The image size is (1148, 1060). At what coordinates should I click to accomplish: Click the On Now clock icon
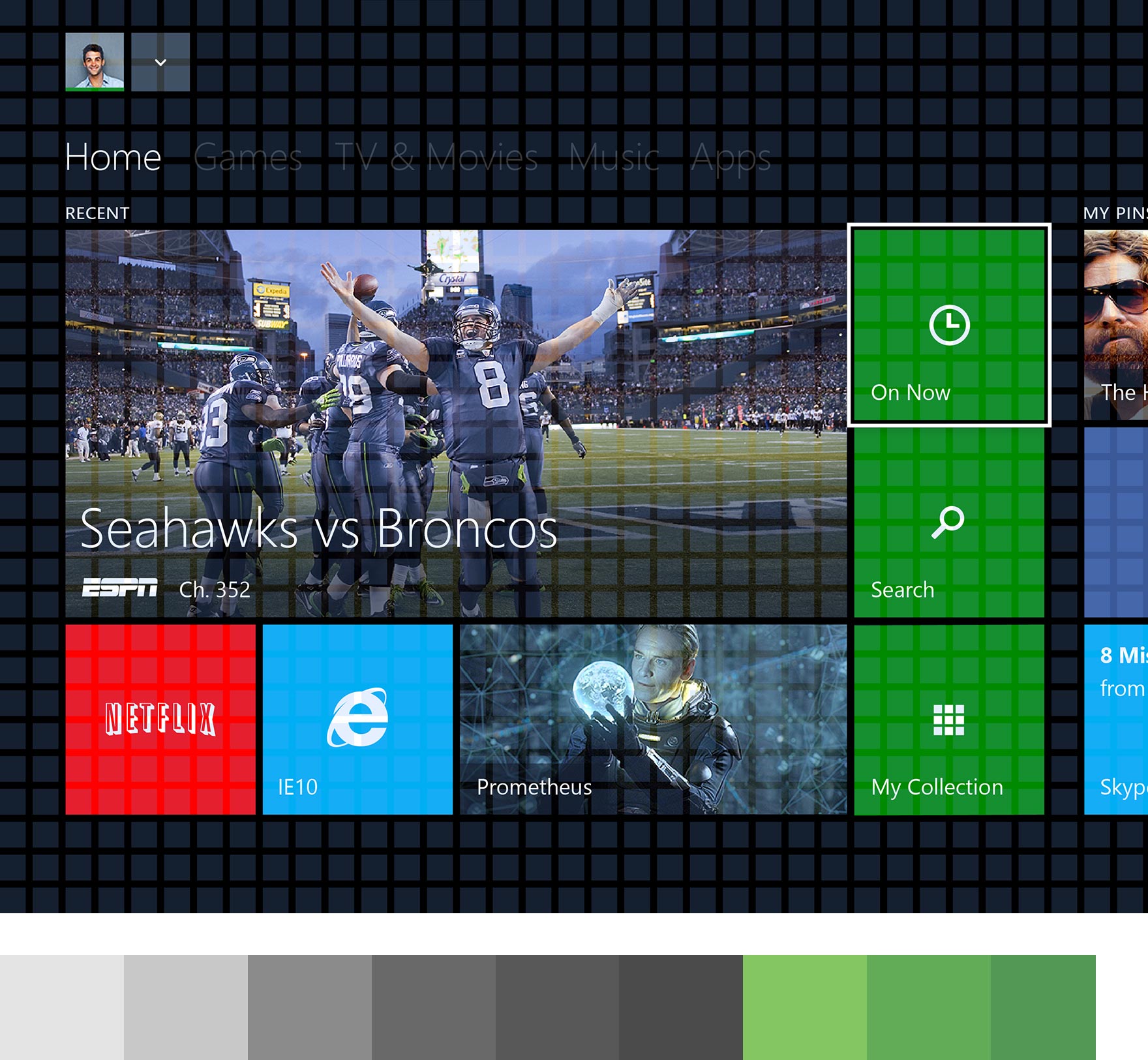click(x=949, y=325)
